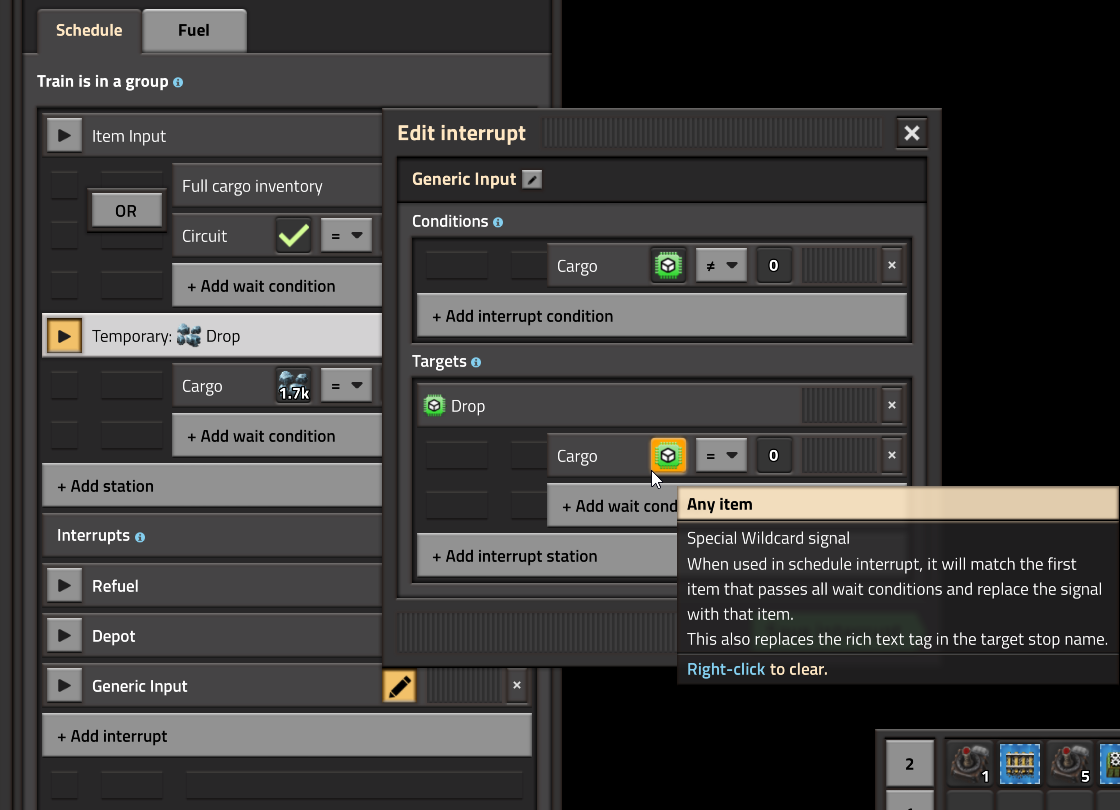Click the Add station button

[212, 486]
